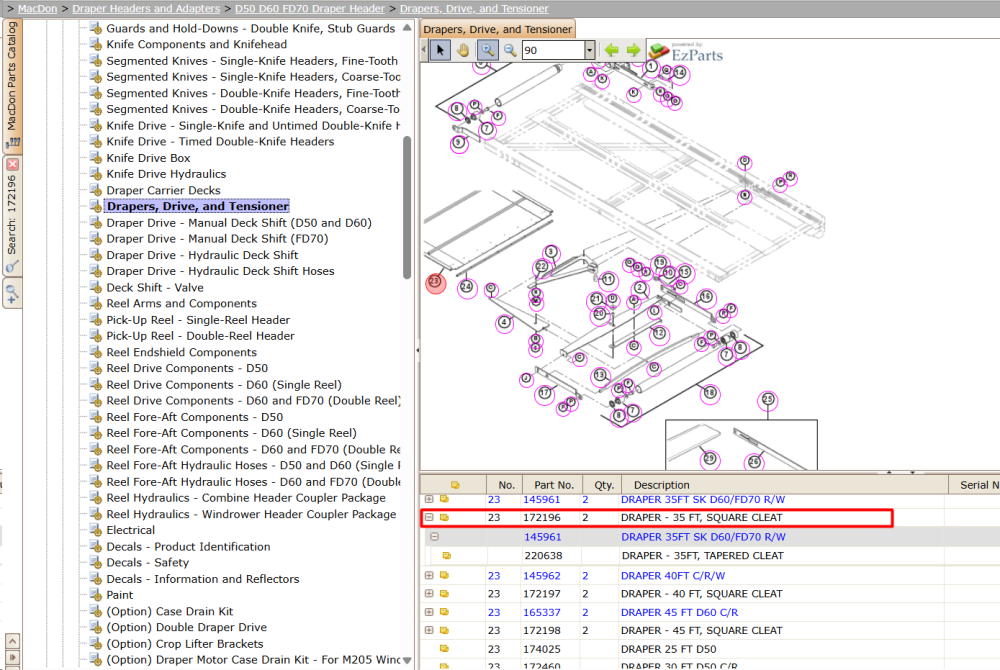This screenshot has height=670, width=1000.
Task: Select Drapers, Drive, and Tensioner diagram tab
Action: pyautogui.click(x=497, y=29)
